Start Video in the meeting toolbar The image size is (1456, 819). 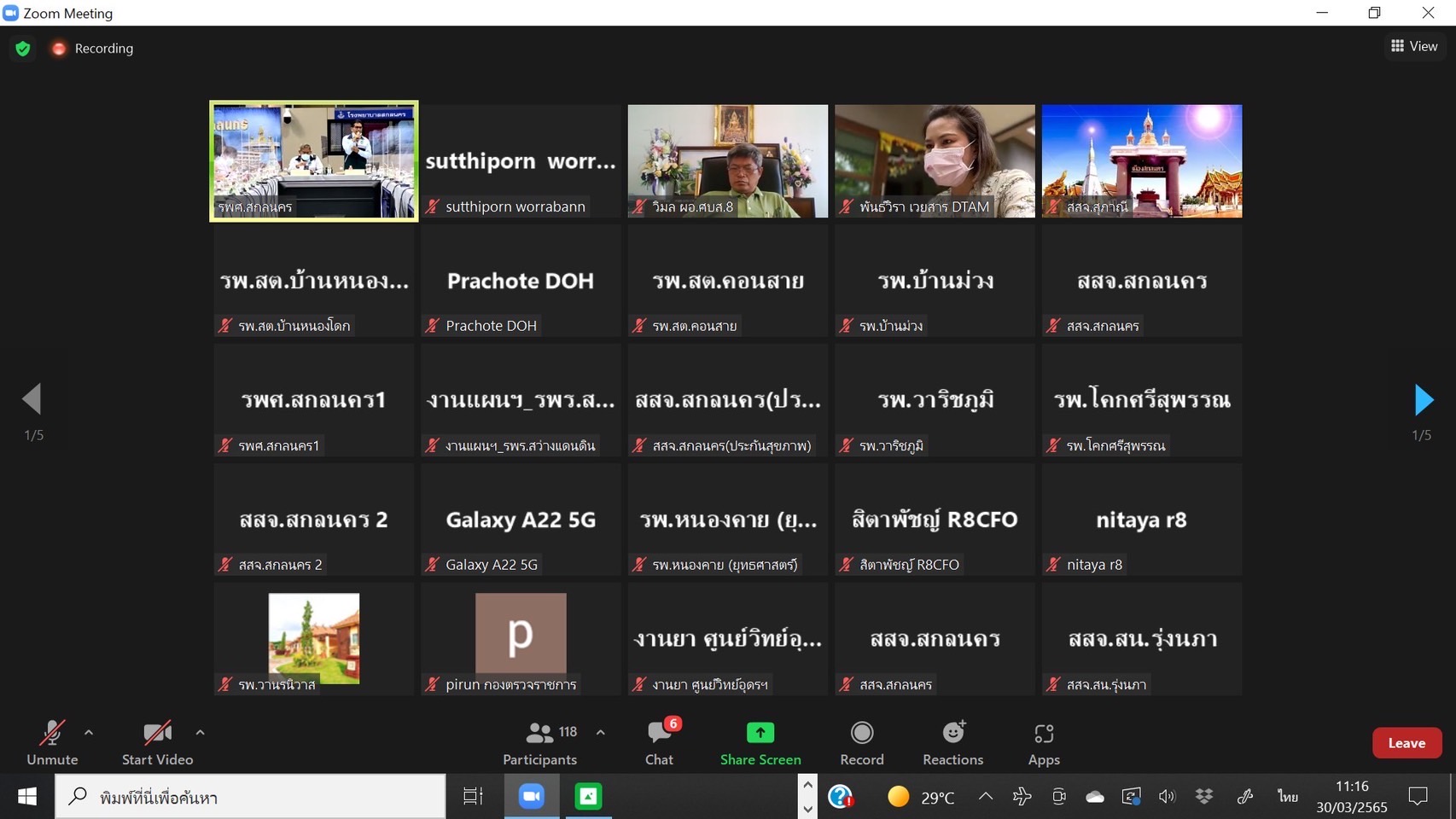157,742
